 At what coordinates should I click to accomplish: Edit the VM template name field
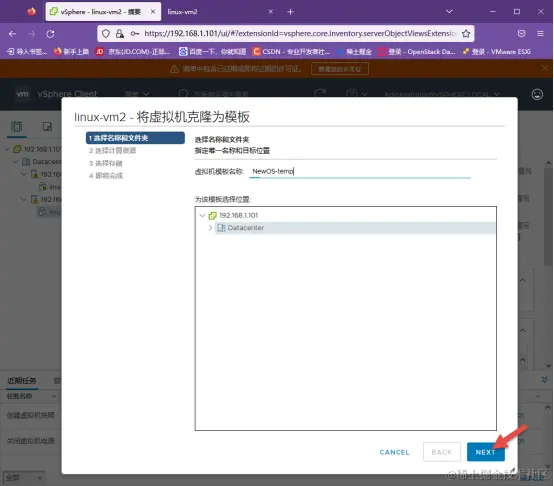tap(360, 171)
